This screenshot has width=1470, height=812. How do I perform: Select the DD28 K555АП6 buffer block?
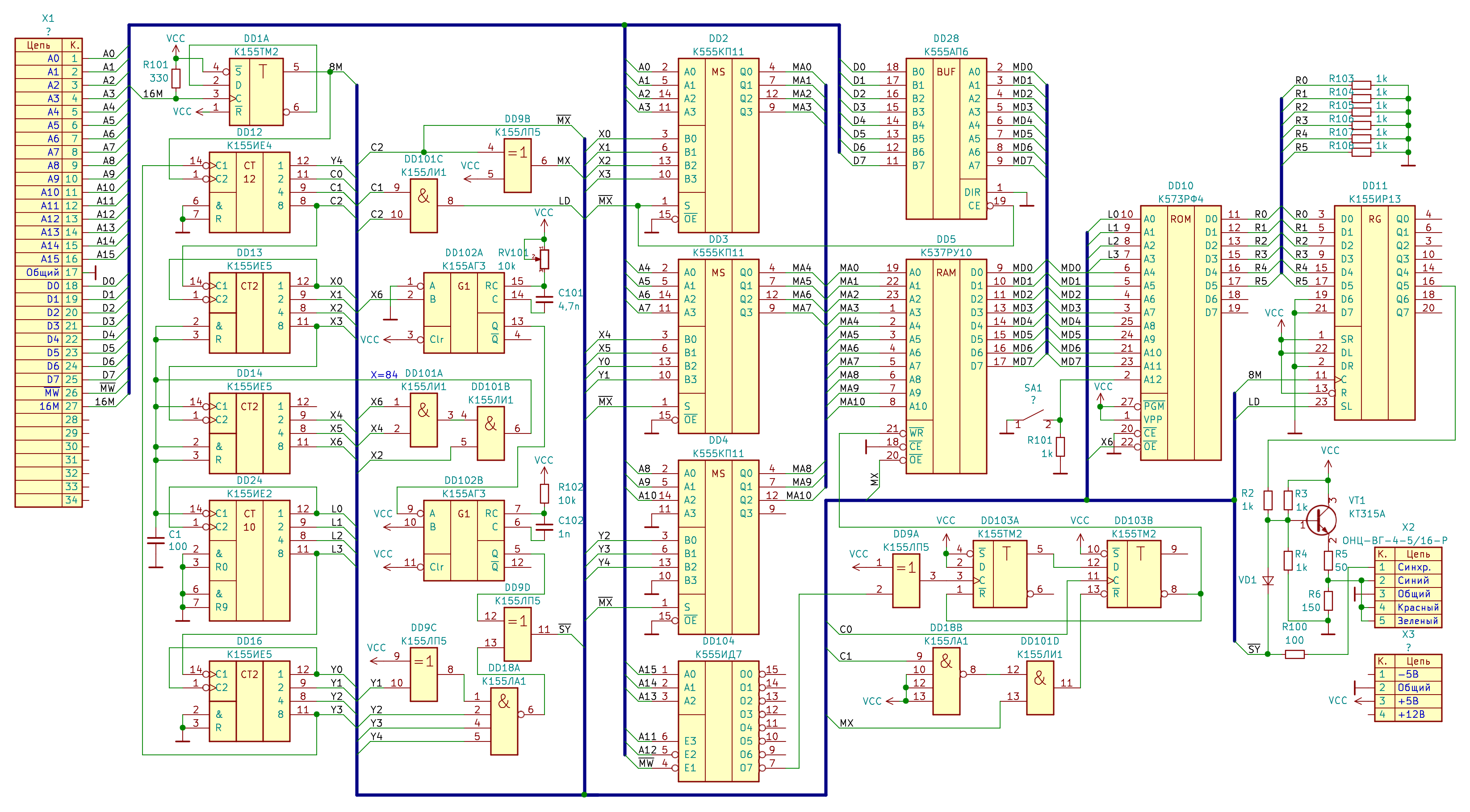(x=946, y=138)
